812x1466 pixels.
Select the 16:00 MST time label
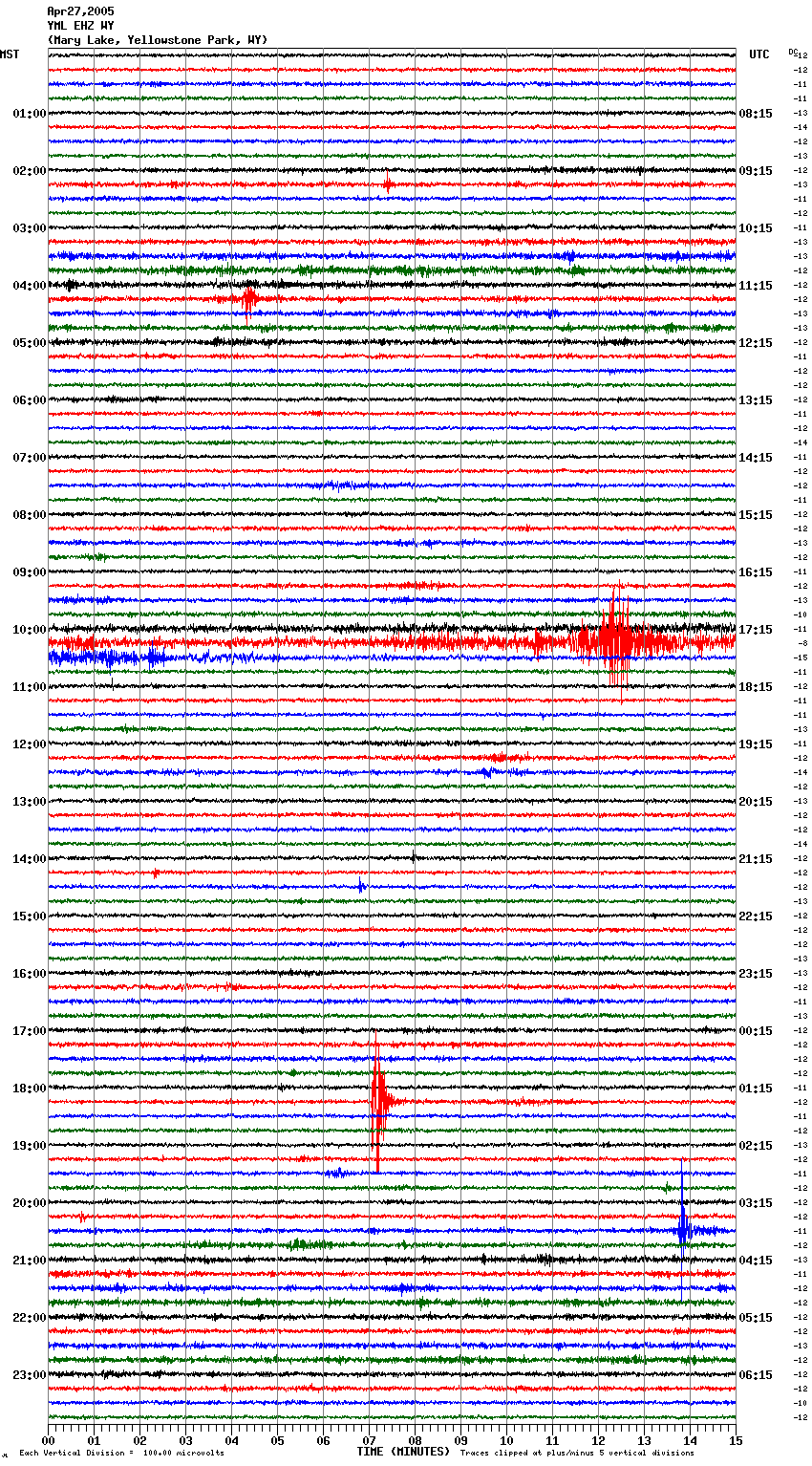pos(29,974)
